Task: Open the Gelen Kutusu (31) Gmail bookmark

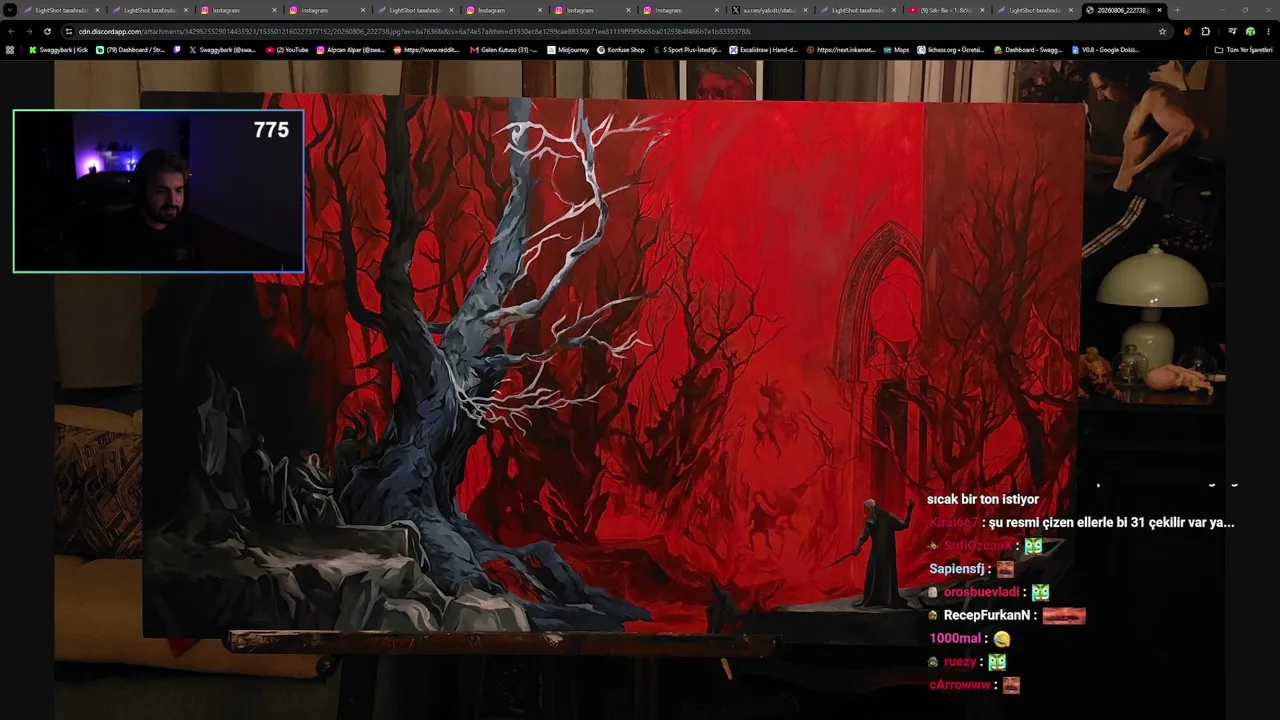Action: click(x=503, y=49)
